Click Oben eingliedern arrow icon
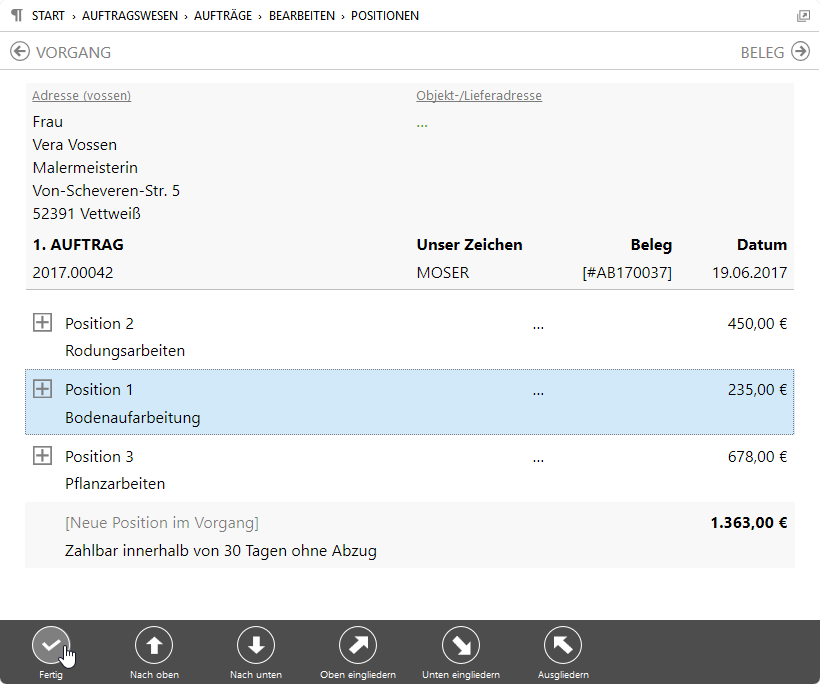 358,645
